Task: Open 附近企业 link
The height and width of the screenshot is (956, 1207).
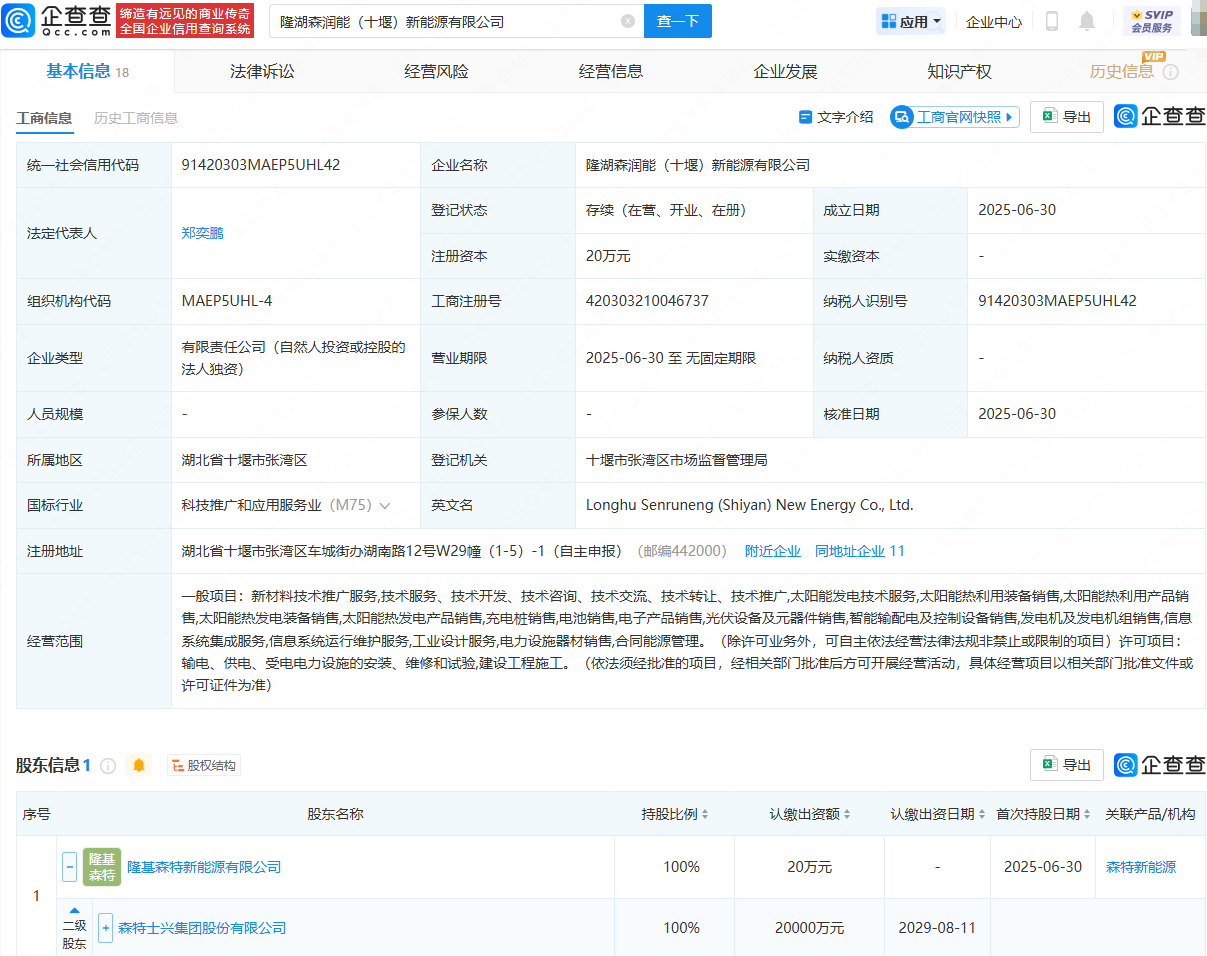Action: 773,551
